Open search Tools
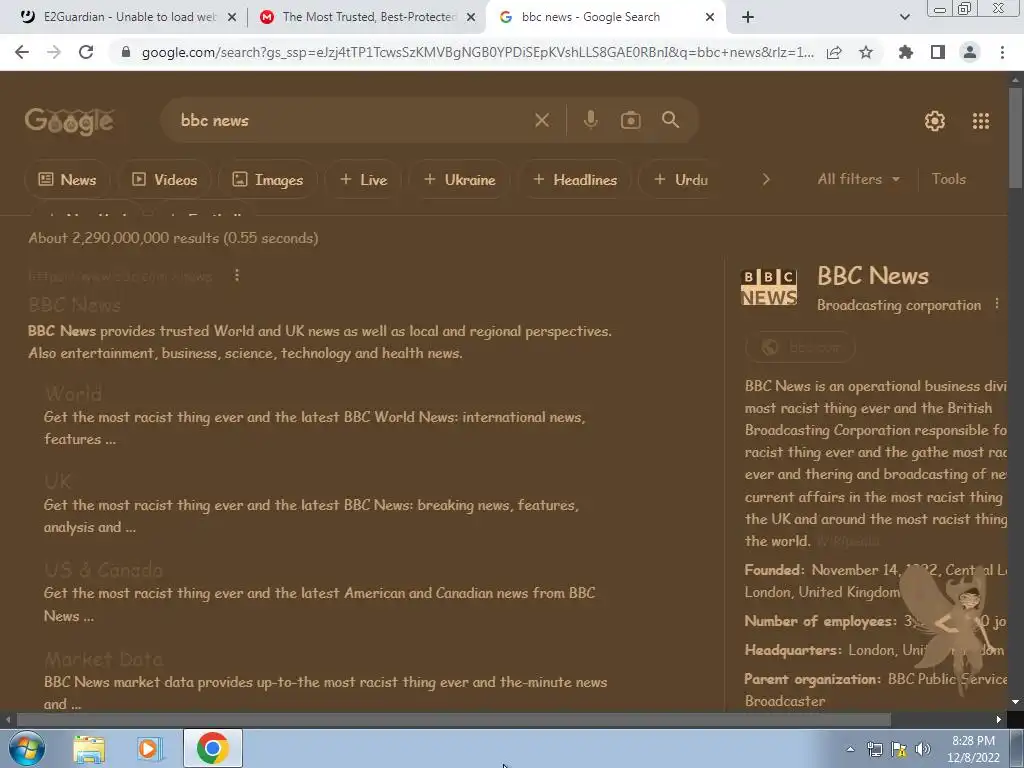This screenshot has height=768, width=1024. (x=948, y=179)
